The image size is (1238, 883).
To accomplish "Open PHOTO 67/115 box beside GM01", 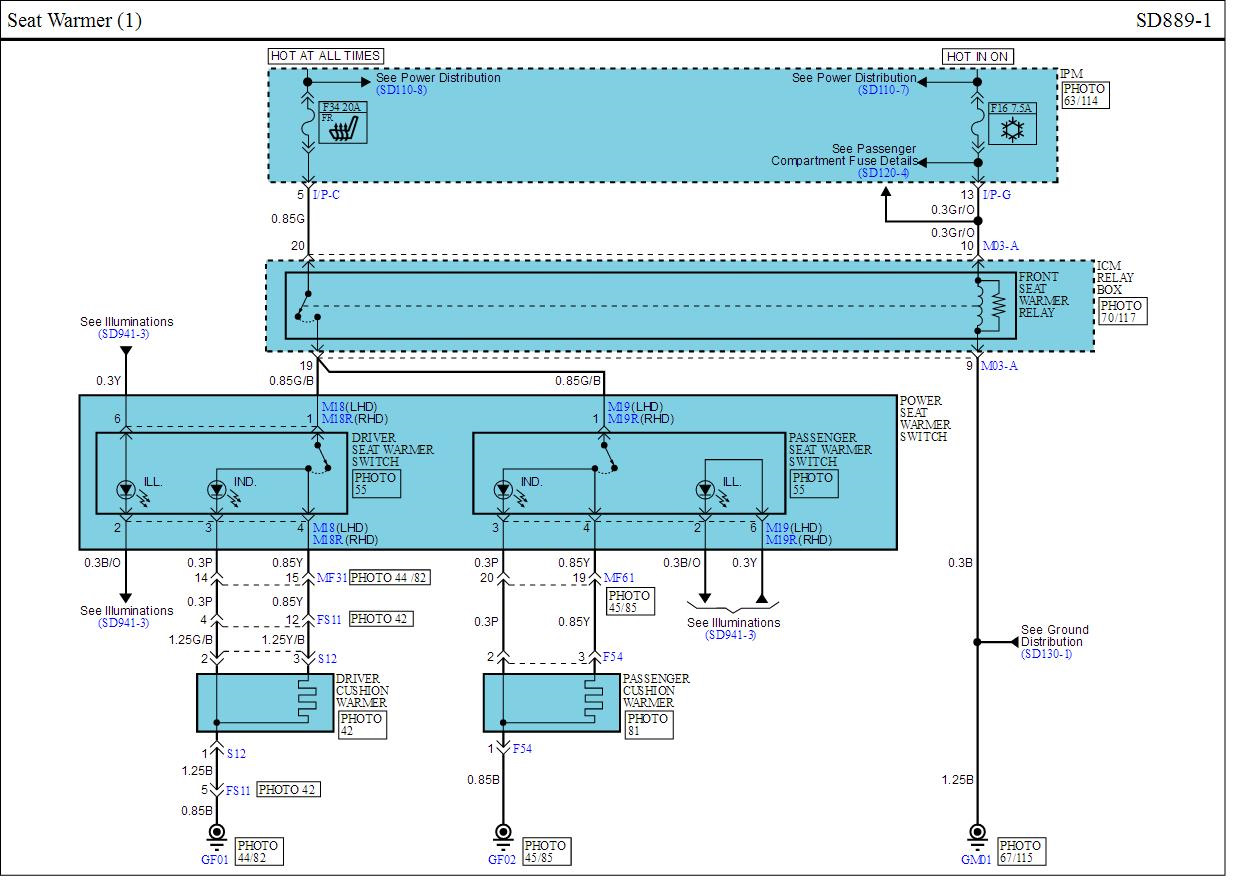I will point(1021,852).
